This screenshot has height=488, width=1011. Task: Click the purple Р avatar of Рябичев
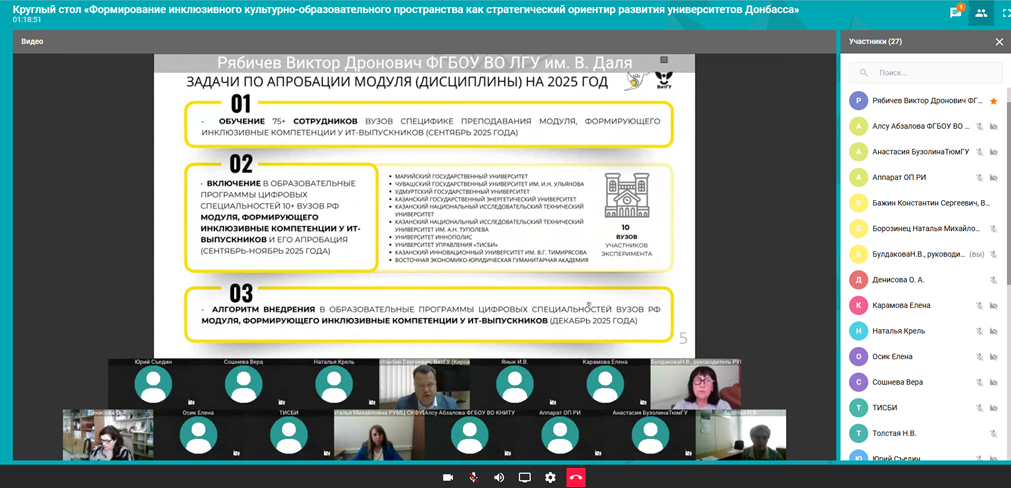click(858, 101)
